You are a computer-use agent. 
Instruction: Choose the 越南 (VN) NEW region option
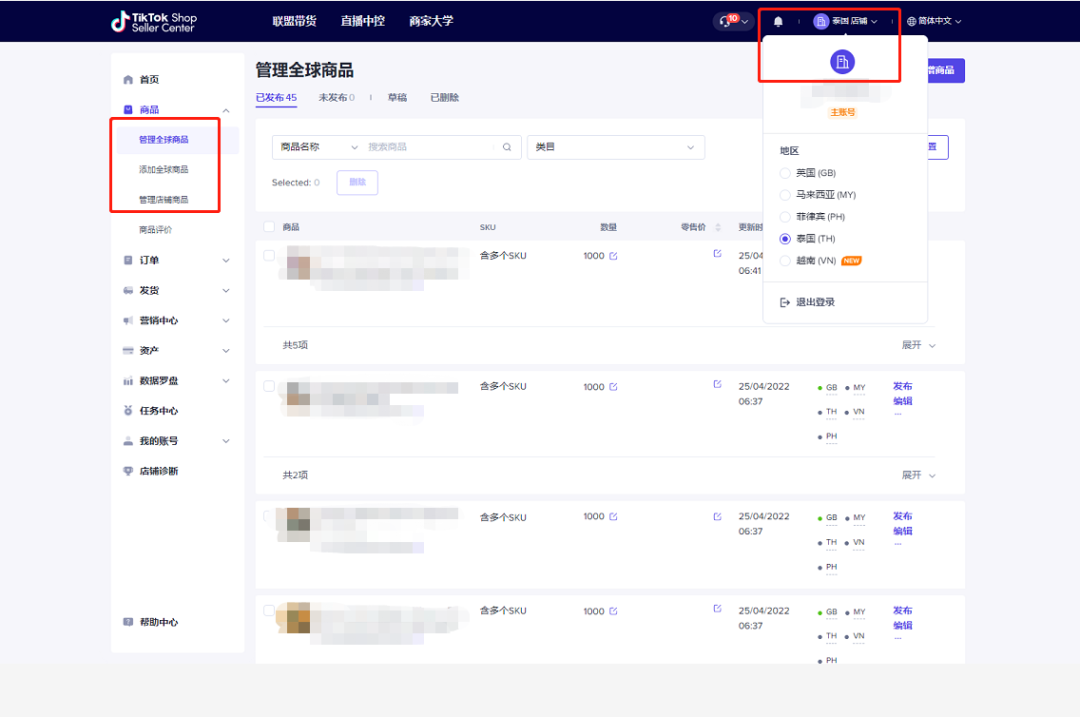785,260
